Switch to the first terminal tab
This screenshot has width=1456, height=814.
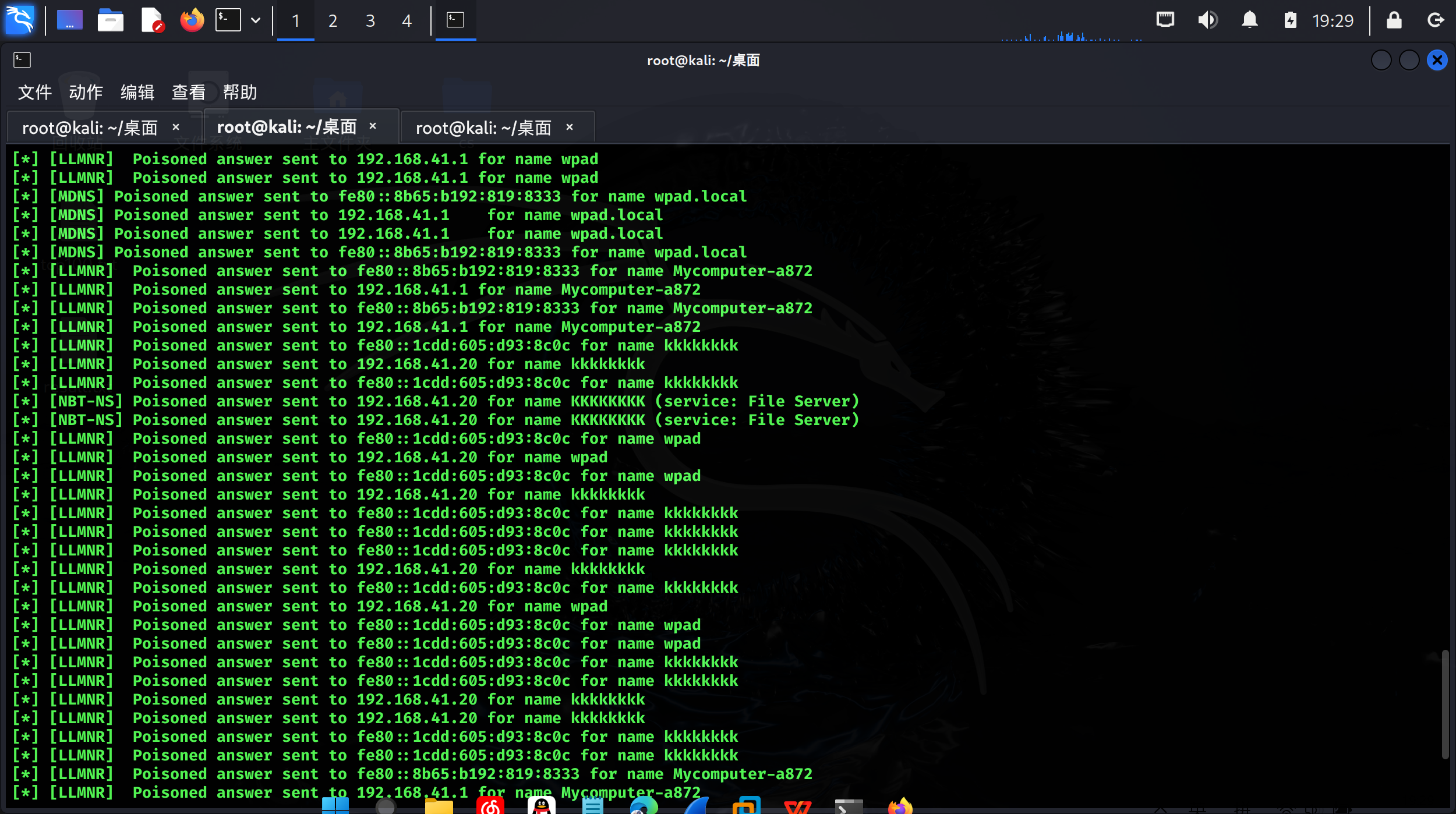[x=90, y=128]
